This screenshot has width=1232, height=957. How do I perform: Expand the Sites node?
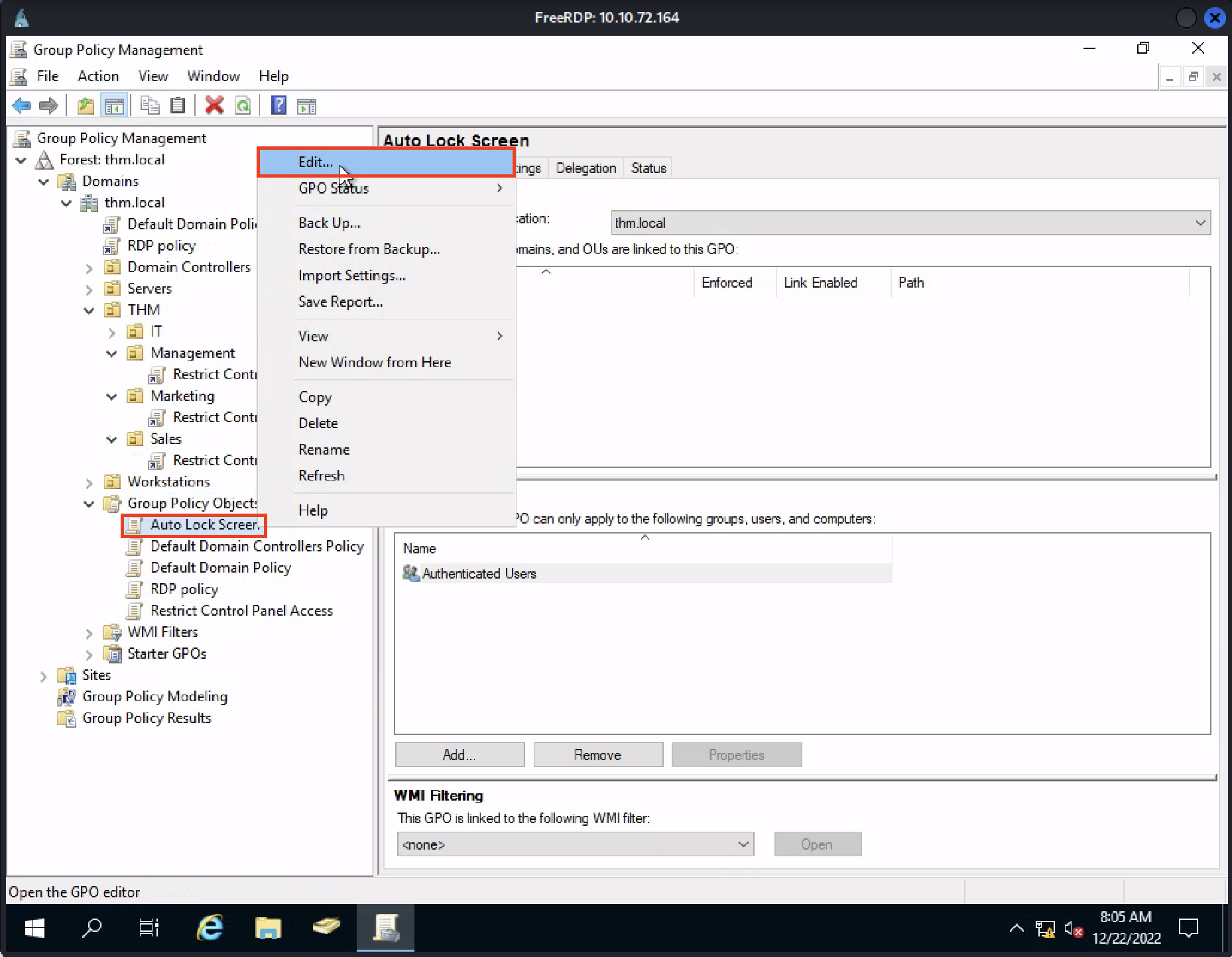pyautogui.click(x=44, y=676)
